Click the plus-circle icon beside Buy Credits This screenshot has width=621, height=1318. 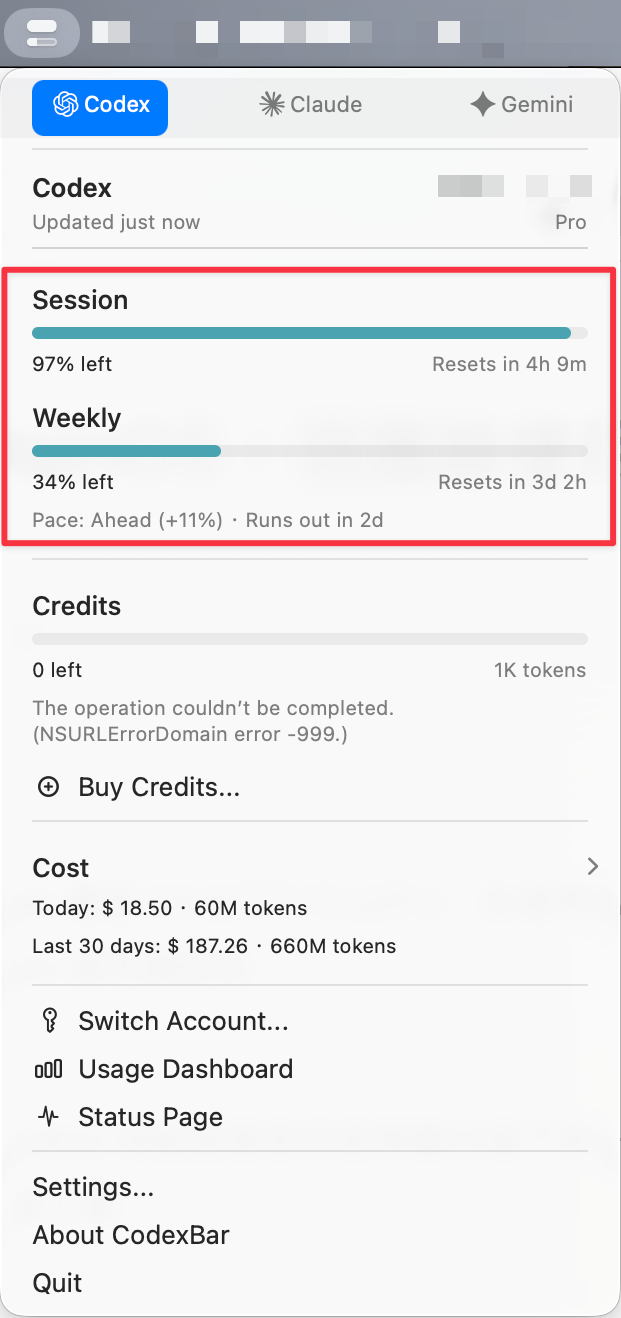click(48, 787)
